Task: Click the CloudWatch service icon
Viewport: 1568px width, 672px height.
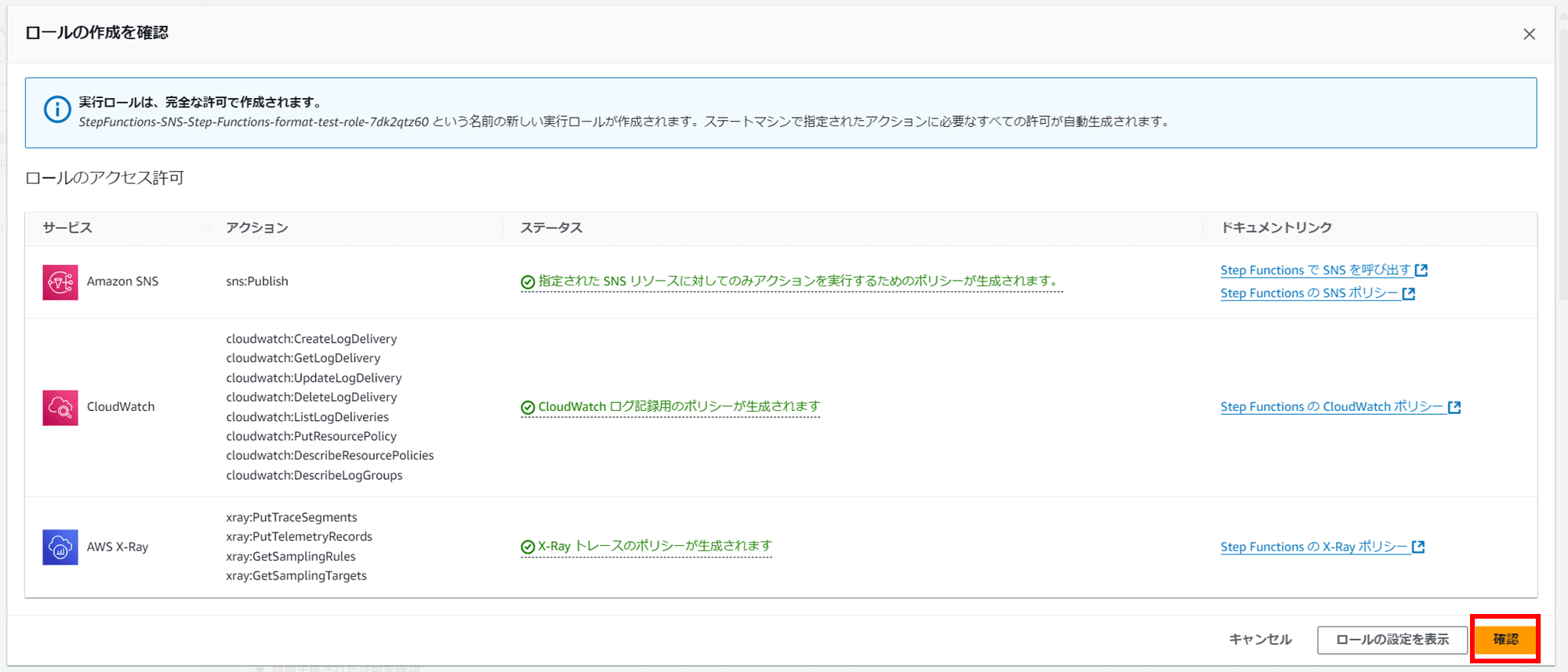Action: click(x=60, y=408)
